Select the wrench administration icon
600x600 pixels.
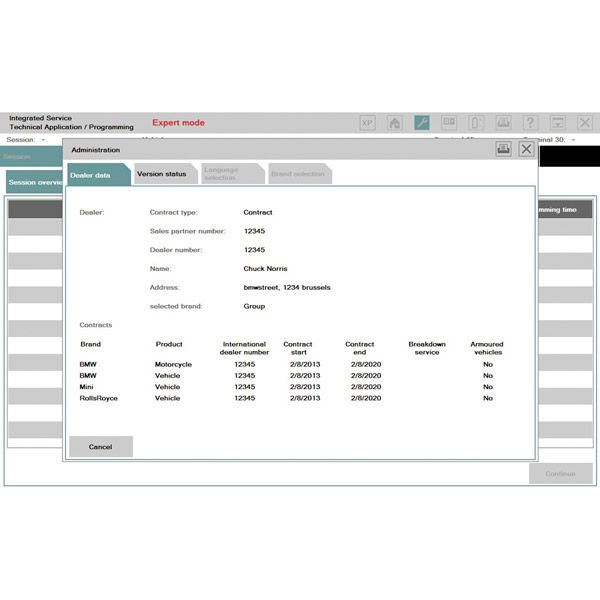pyautogui.click(x=422, y=123)
